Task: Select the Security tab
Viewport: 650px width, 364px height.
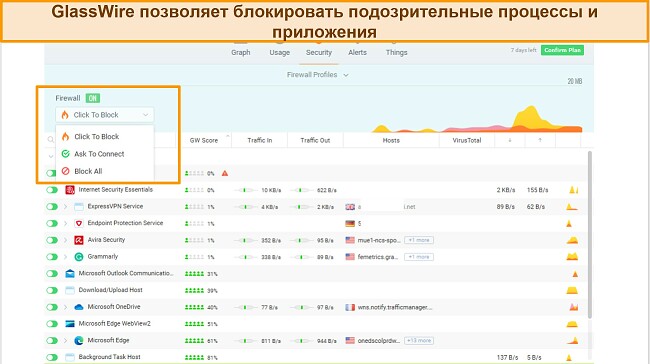Action: click(x=319, y=52)
